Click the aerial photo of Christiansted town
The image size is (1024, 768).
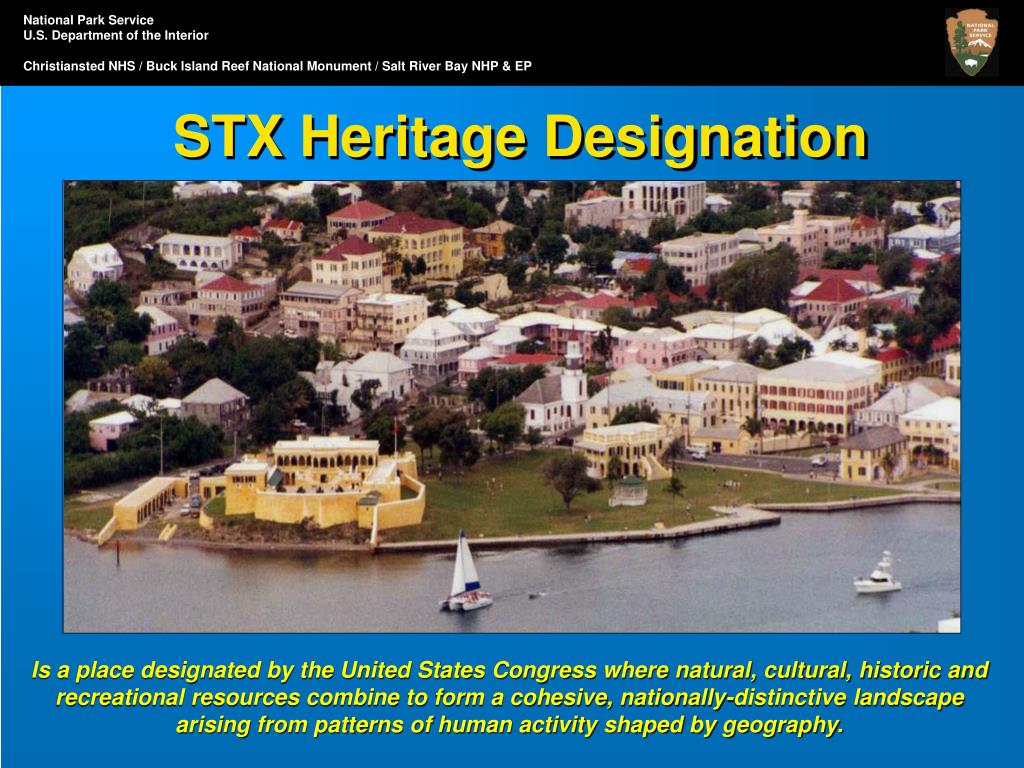(511, 406)
